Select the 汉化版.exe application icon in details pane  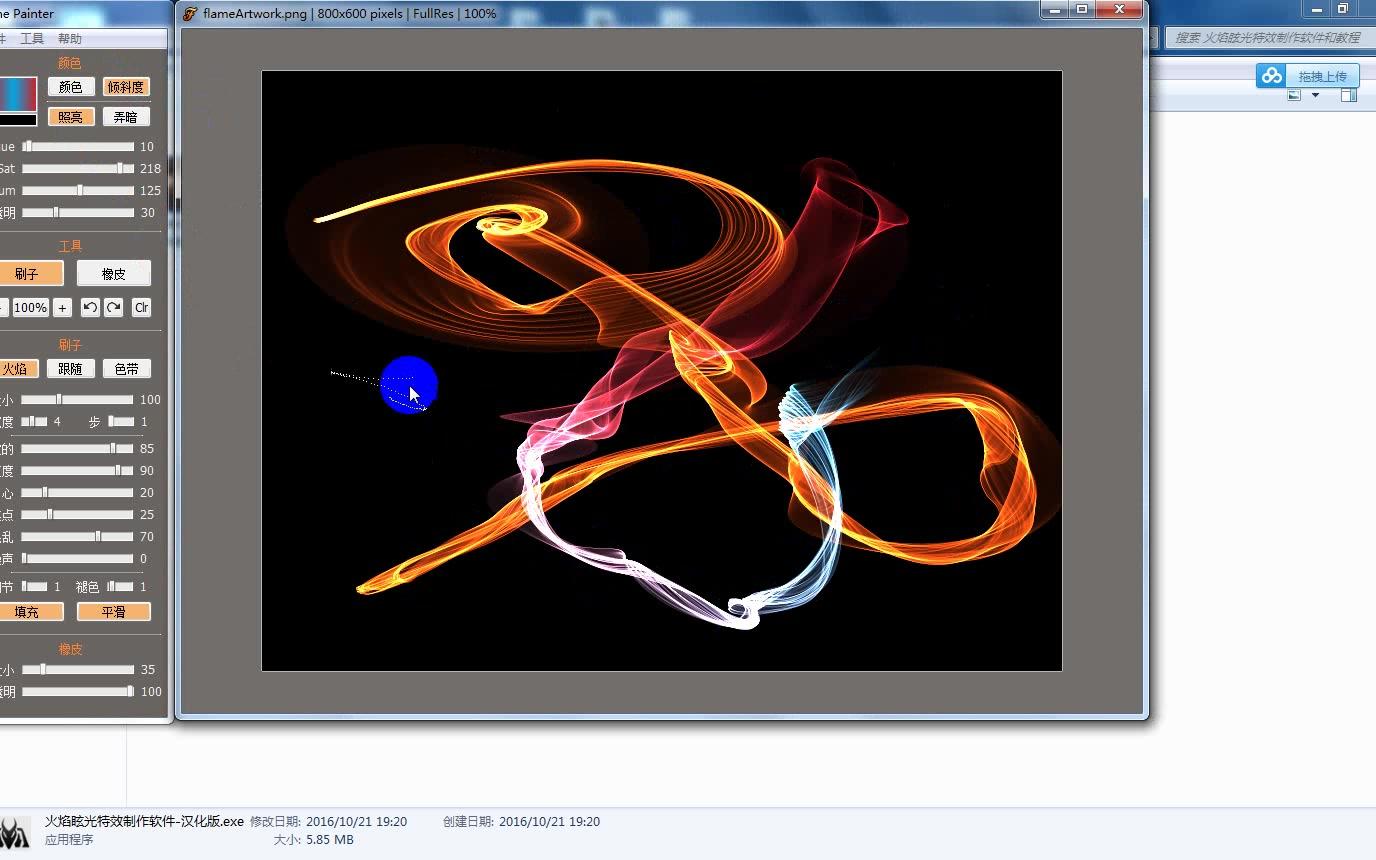pos(15,832)
